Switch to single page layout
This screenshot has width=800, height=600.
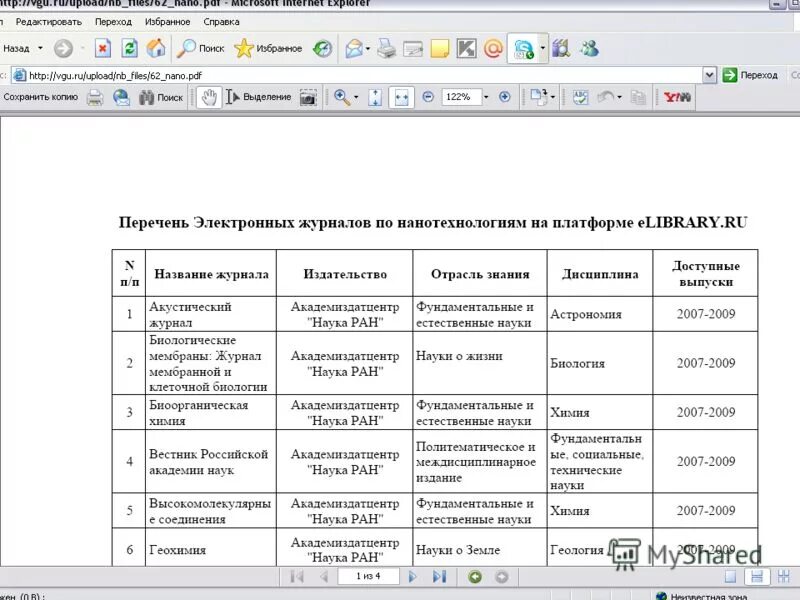click(731, 577)
